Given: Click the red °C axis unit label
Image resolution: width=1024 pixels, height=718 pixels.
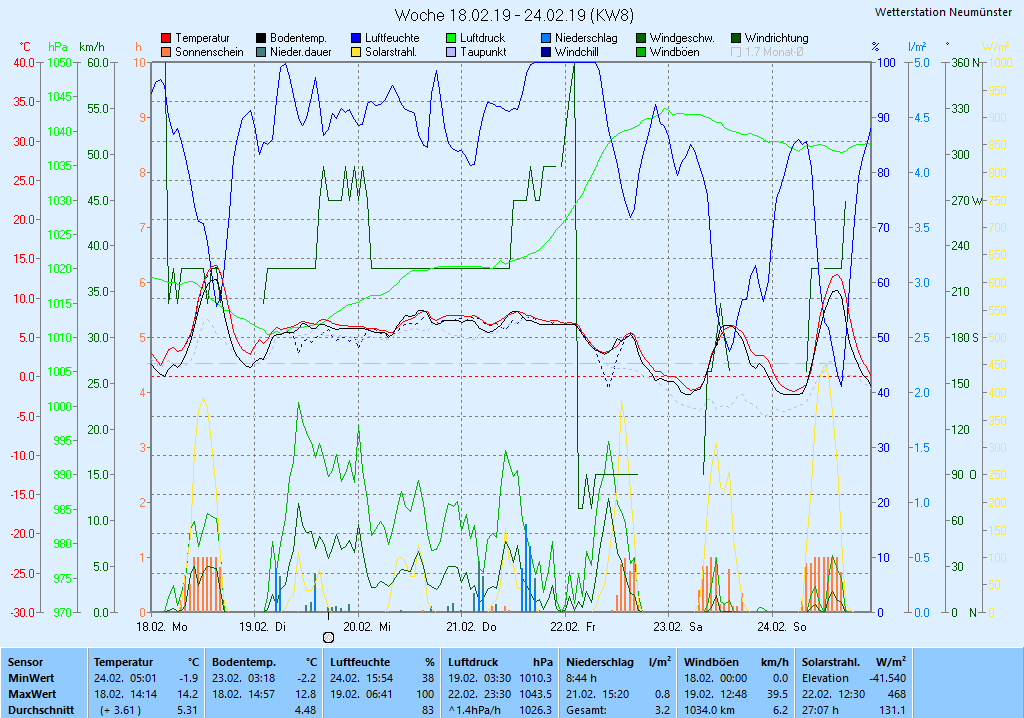Looking at the screenshot, I should point(25,47).
